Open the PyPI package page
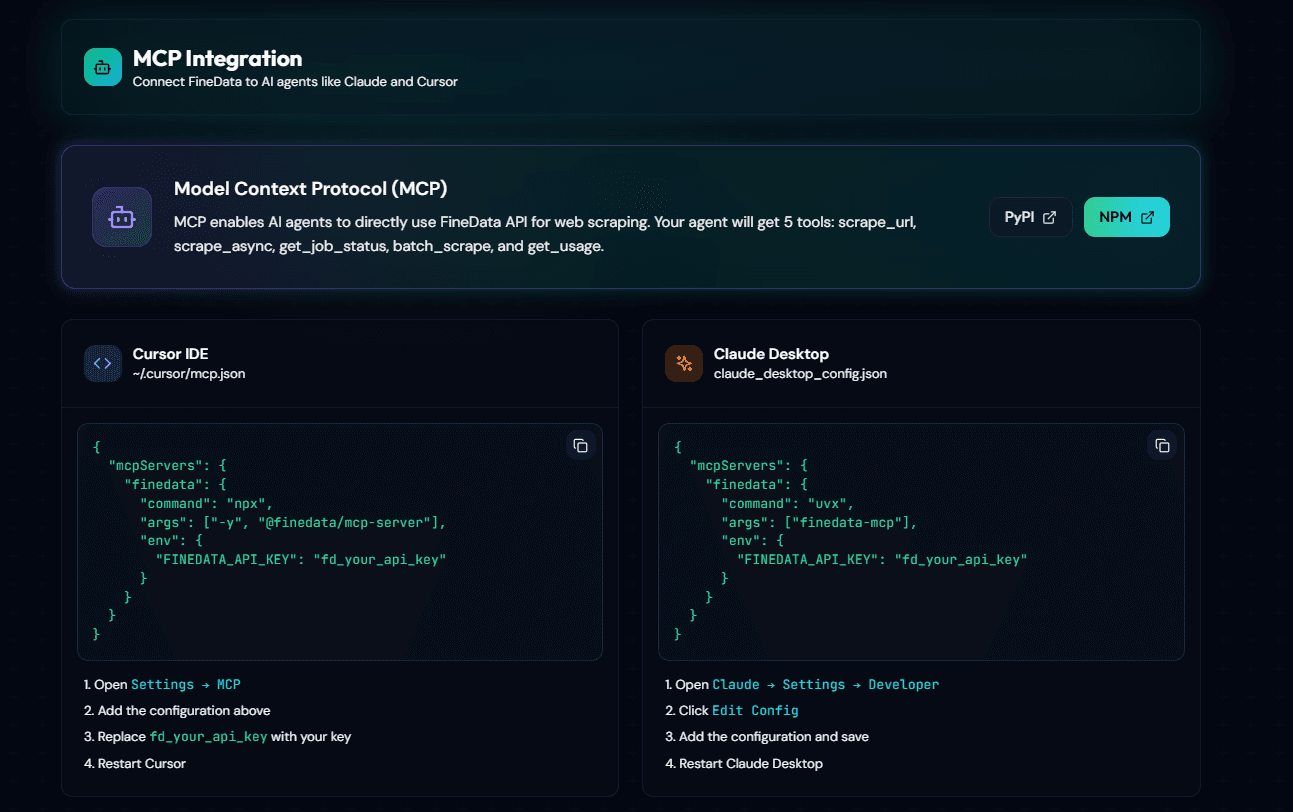Viewport: 1293px width, 812px height. [x=1030, y=216]
